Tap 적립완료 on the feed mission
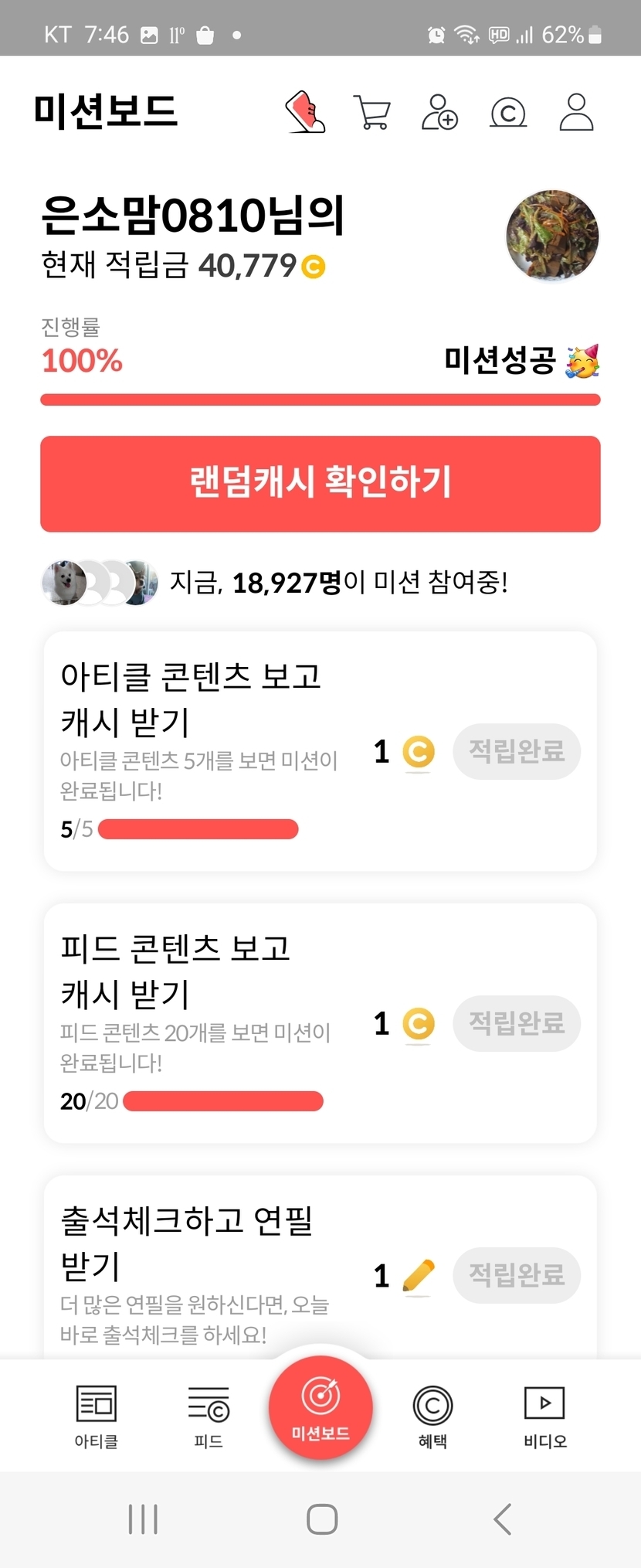The height and width of the screenshot is (1568, 641). tap(517, 1023)
